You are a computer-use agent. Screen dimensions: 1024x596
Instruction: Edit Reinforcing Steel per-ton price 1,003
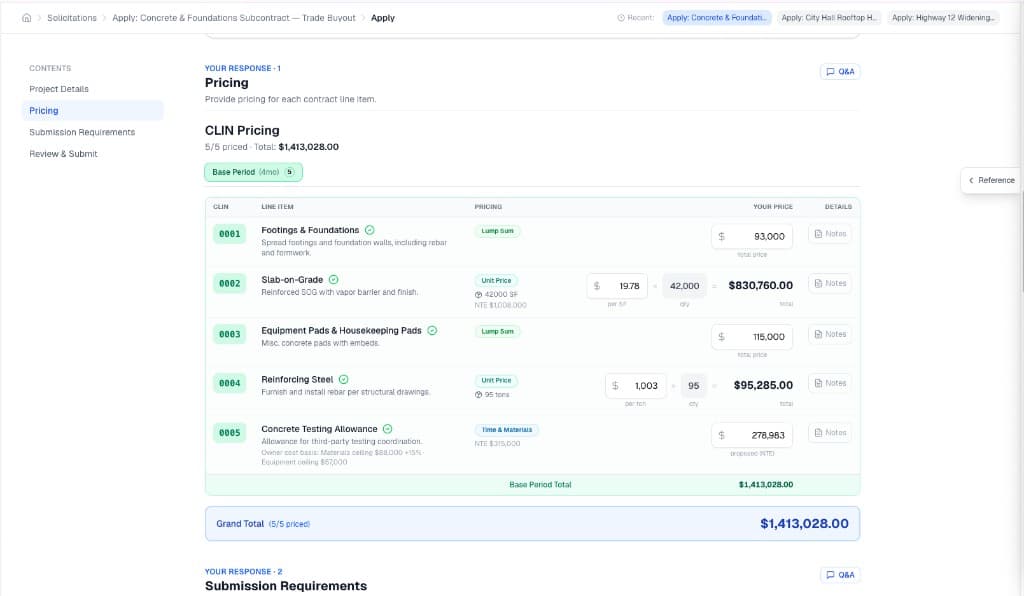click(635, 386)
